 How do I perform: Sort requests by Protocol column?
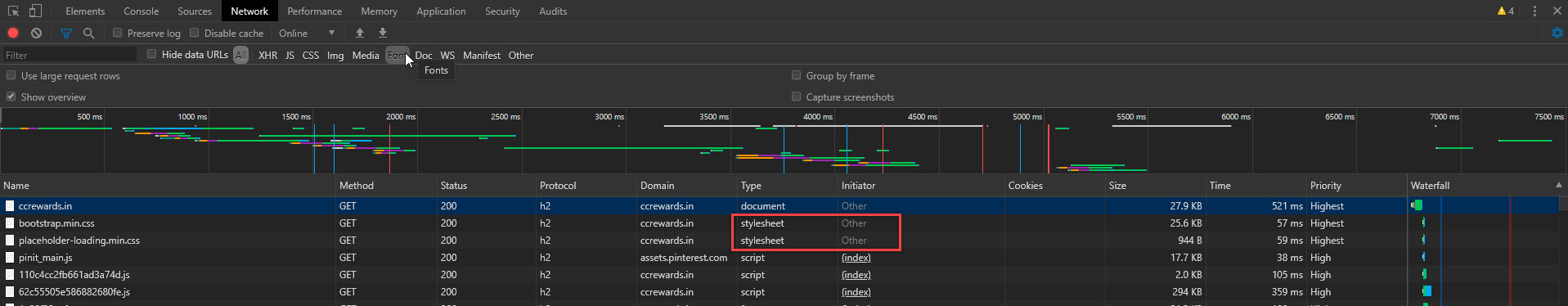pos(586,185)
